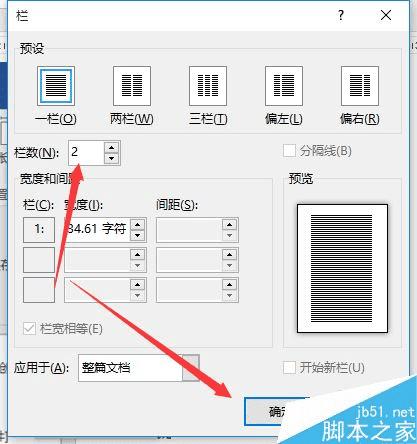The image size is (417, 444).
Task: Lower column 1 宽度 with the down arrow
Action: coord(137,235)
